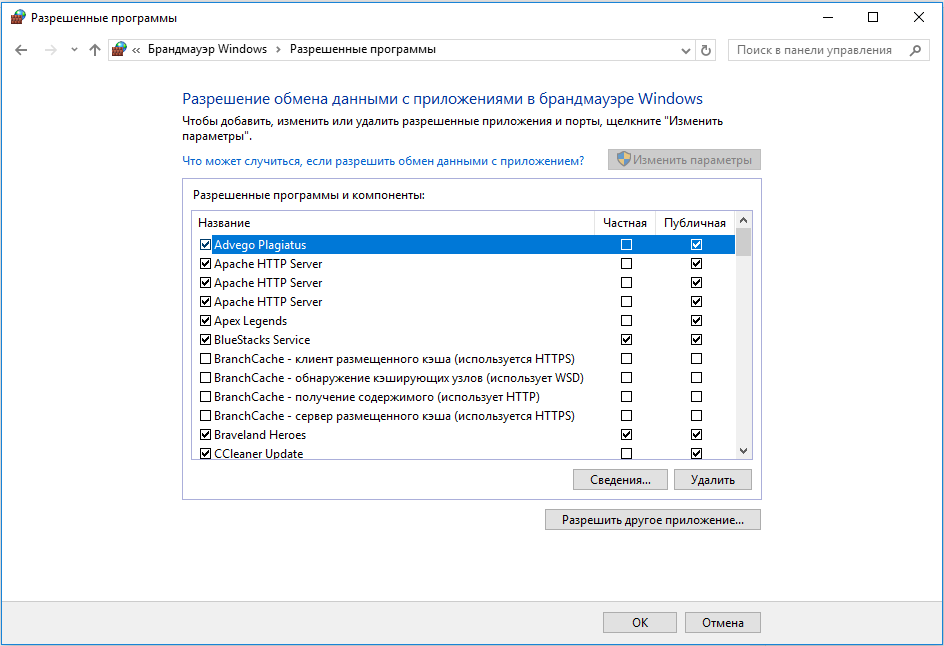Image resolution: width=944 pixels, height=646 pixels.
Task: Toggle Apex Legends private checkbox
Action: (626, 320)
